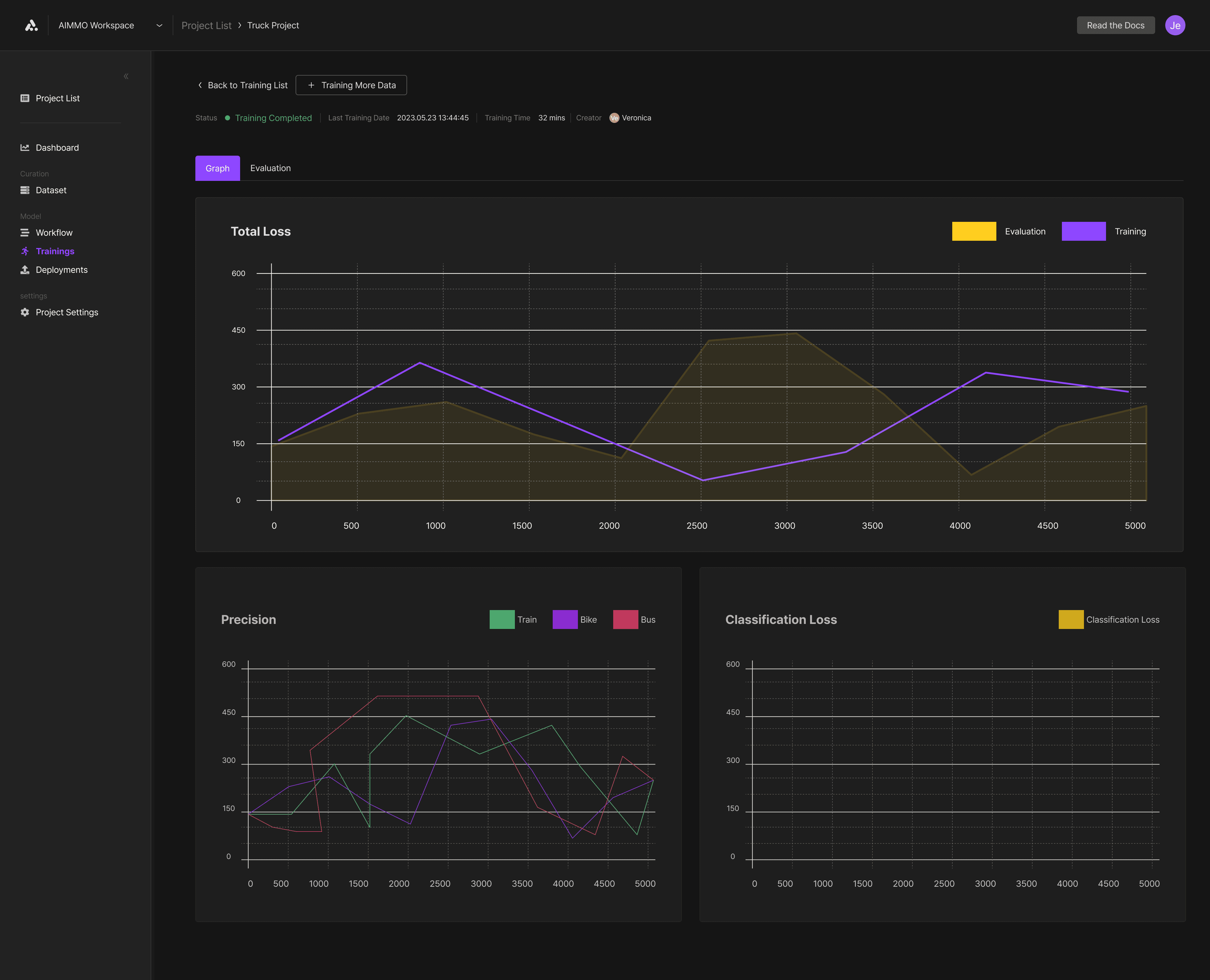Toggle the Train series green legend
This screenshot has width=1210, height=980.
pos(502,619)
